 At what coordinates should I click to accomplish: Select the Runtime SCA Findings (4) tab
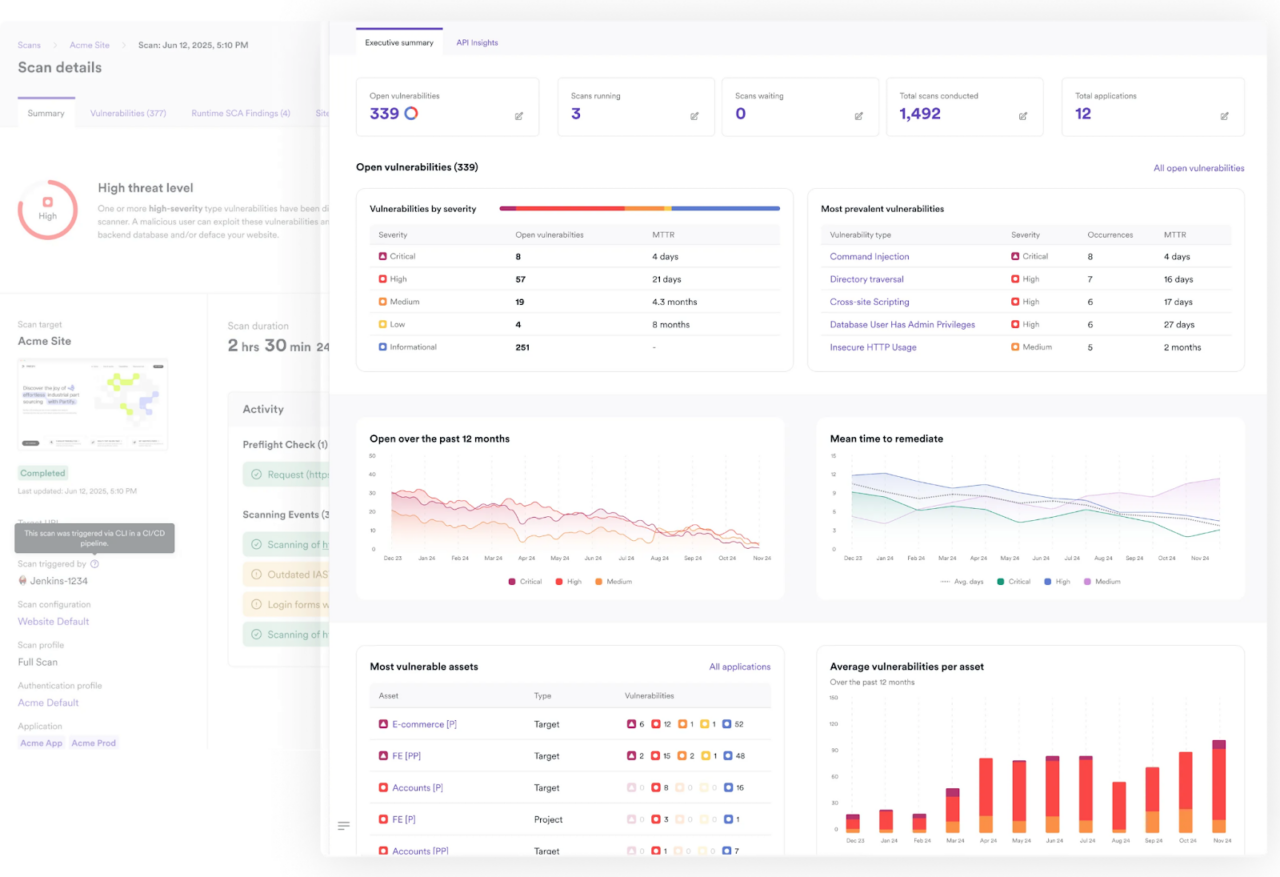240,114
